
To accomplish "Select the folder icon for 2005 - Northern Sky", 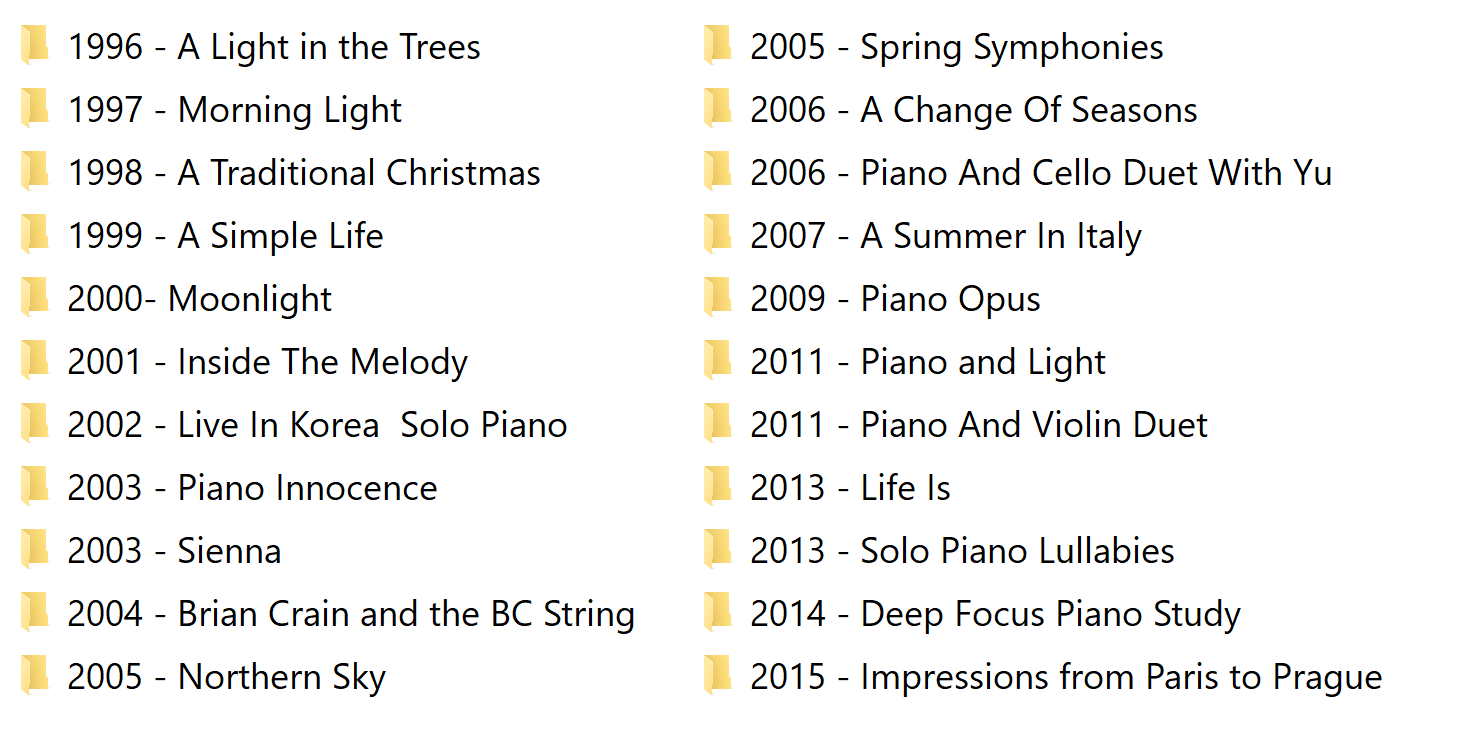I will click(35, 676).
